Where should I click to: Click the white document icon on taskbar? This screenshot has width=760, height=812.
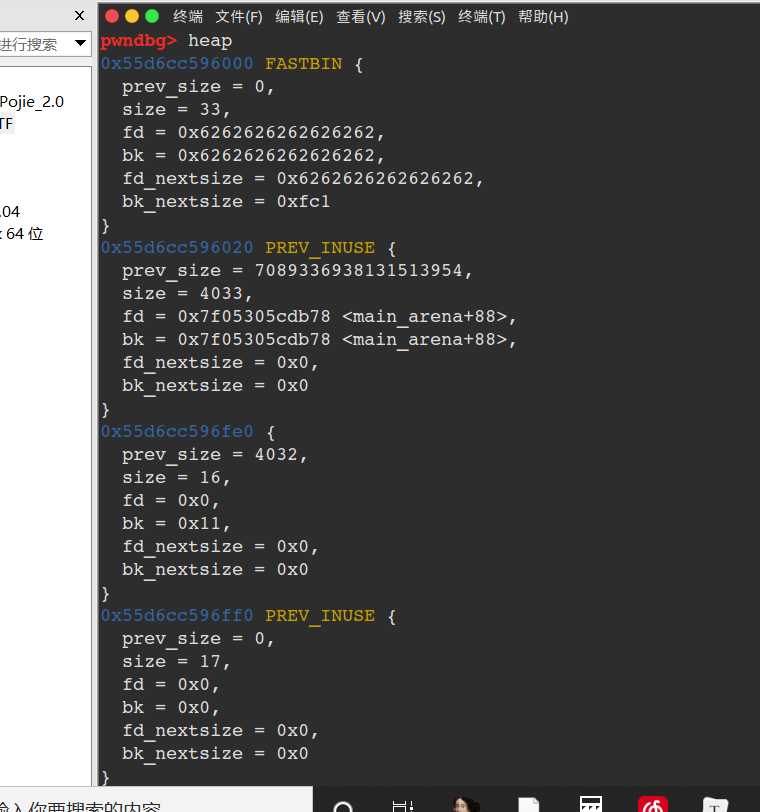click(529, 806)
